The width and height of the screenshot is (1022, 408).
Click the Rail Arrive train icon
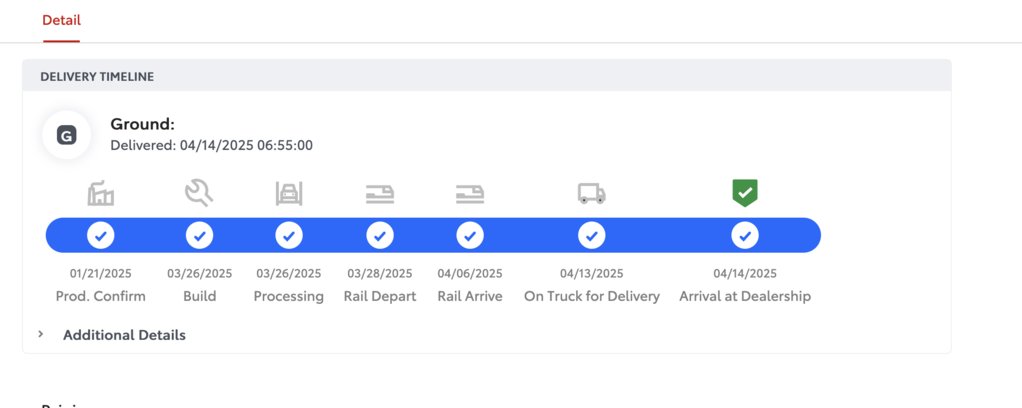(x=470, y=194)
